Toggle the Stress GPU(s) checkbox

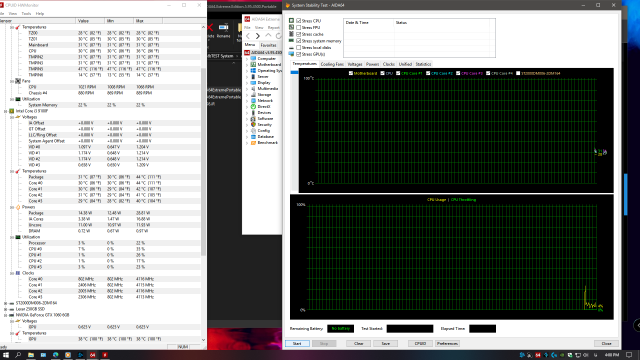tap(298, 54)
